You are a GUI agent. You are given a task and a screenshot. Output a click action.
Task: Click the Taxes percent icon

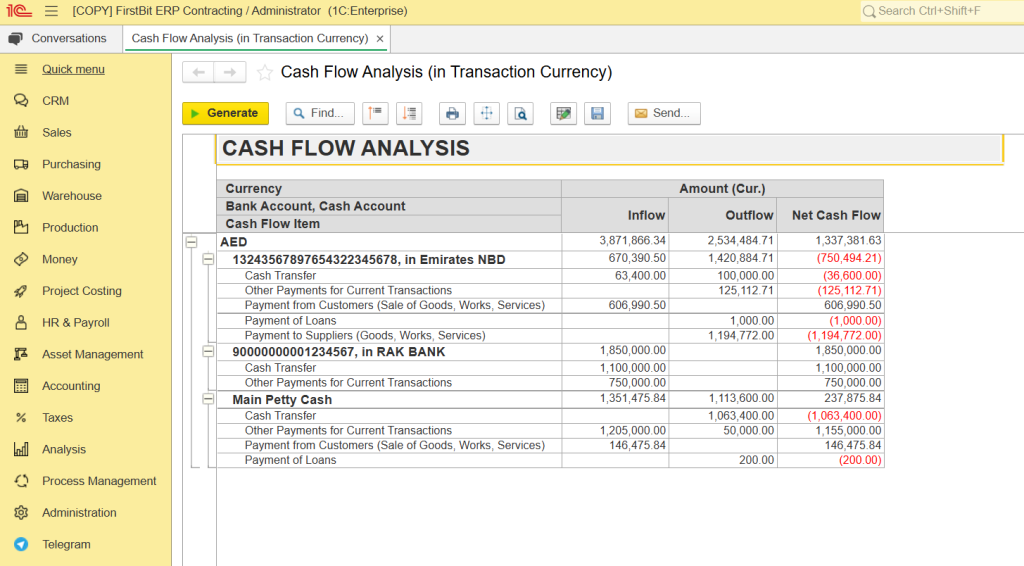21,418
